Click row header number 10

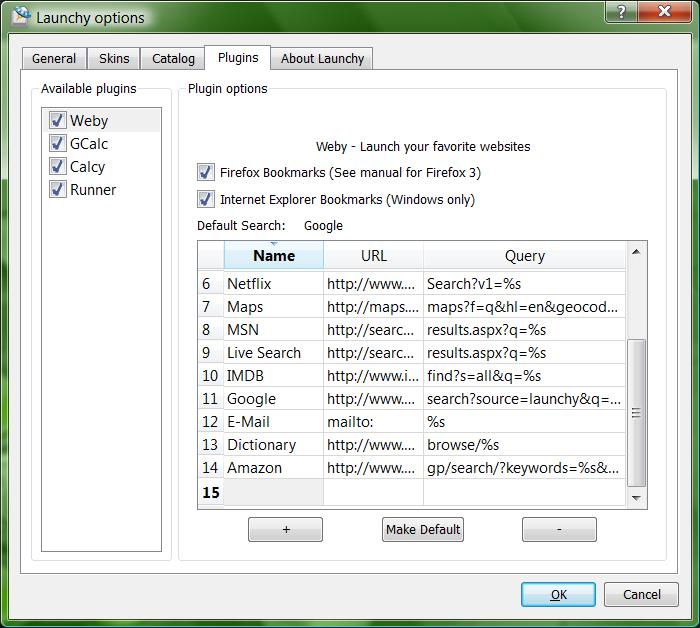211,375
